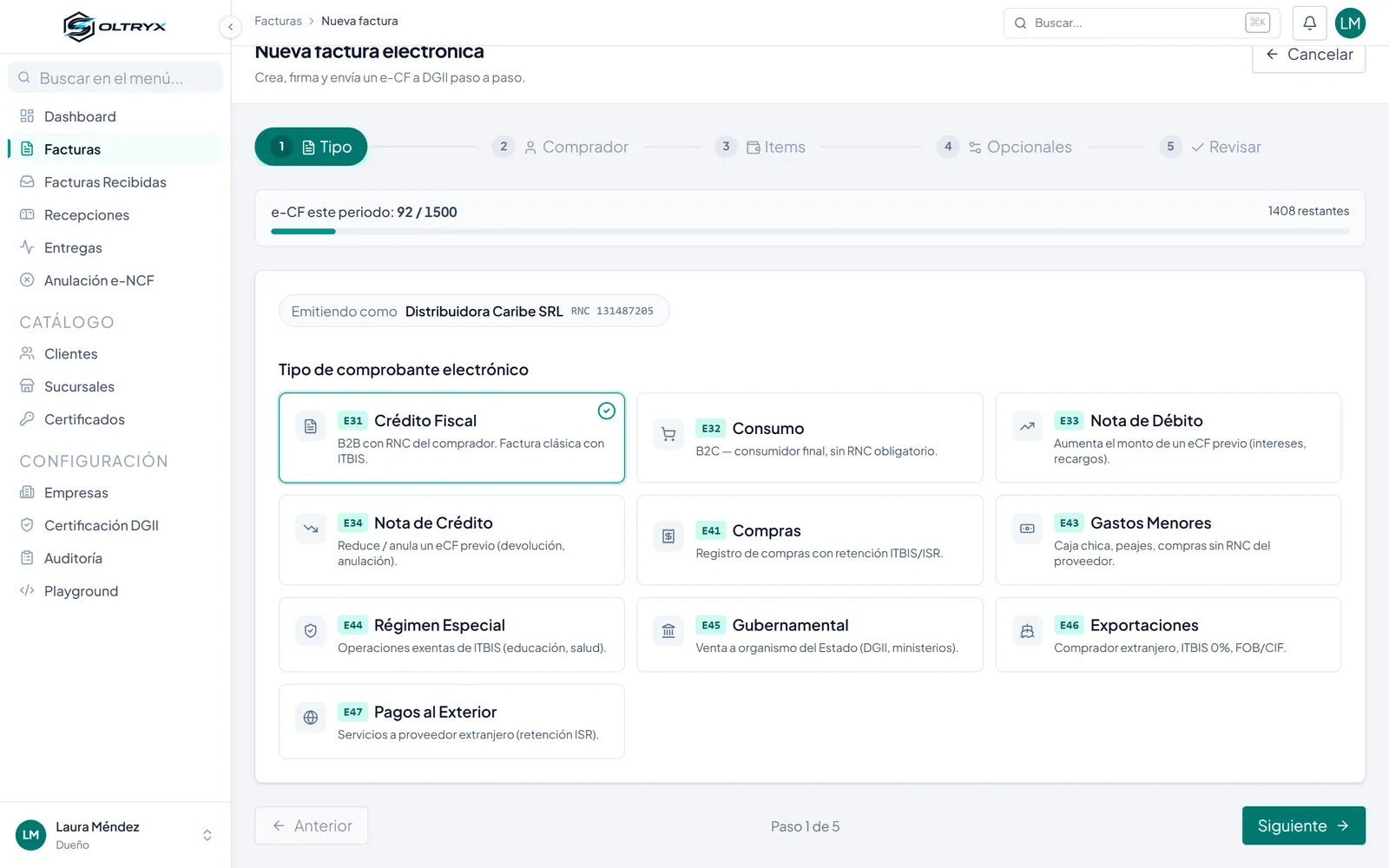Go to Recepciones

pos(115,215)
